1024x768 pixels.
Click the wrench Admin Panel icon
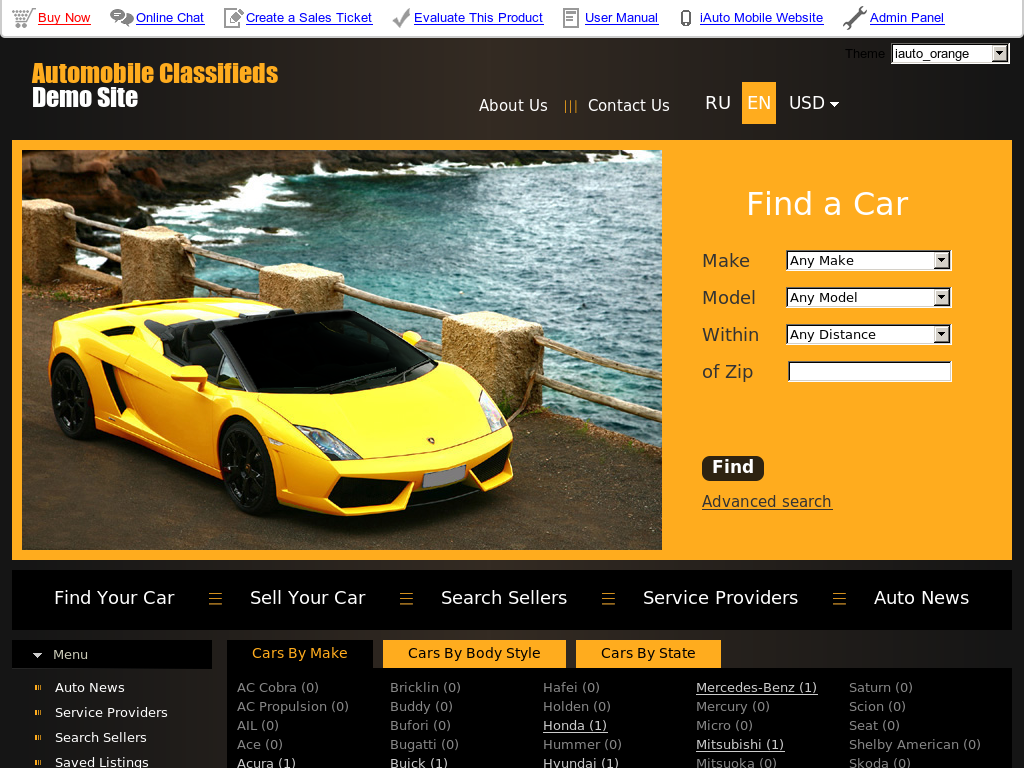pyautogui.click(x=854, y=18)
